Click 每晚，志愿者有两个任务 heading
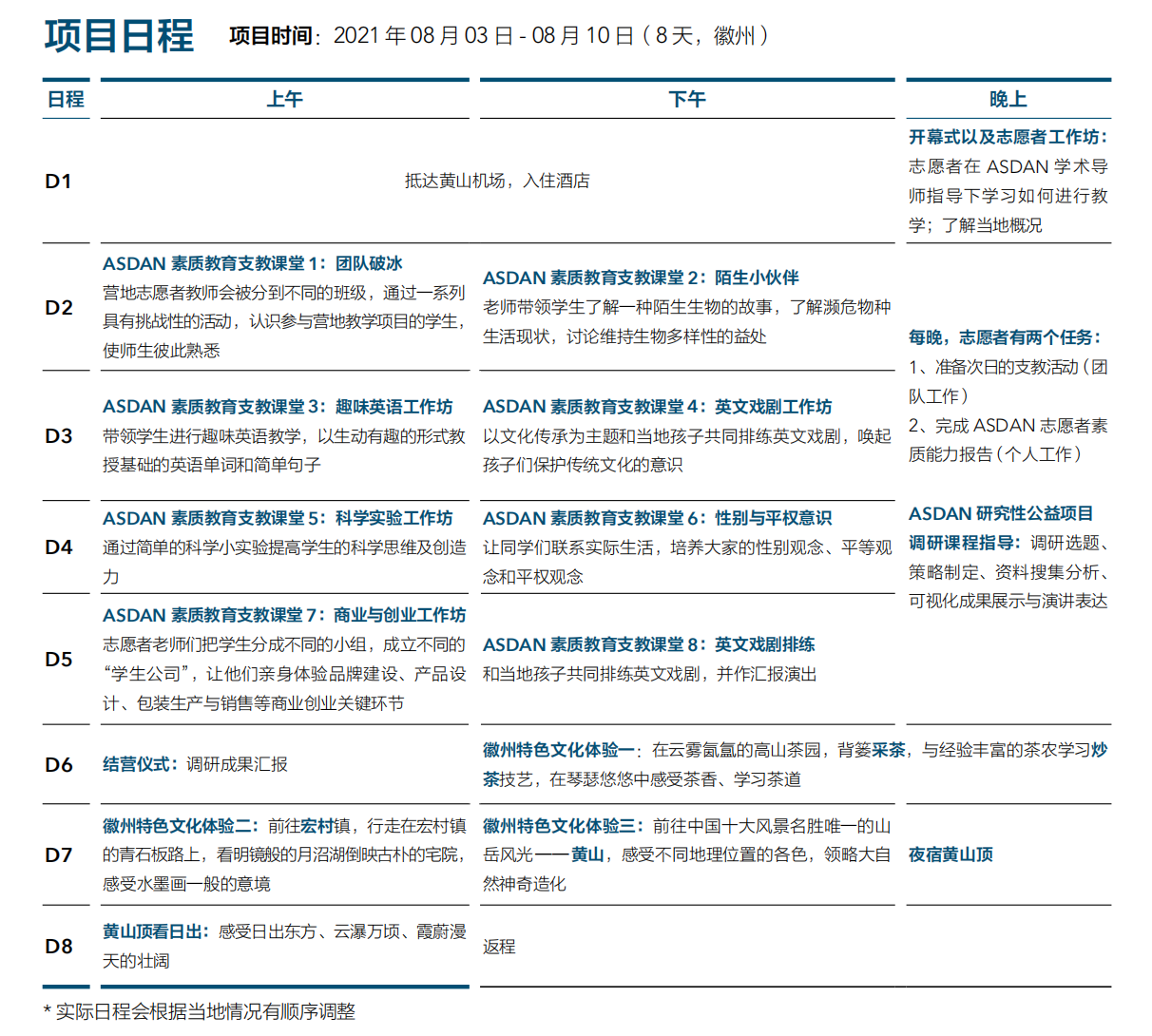The width and height of the screenshot is (1152, 1036). point(1005,337)
